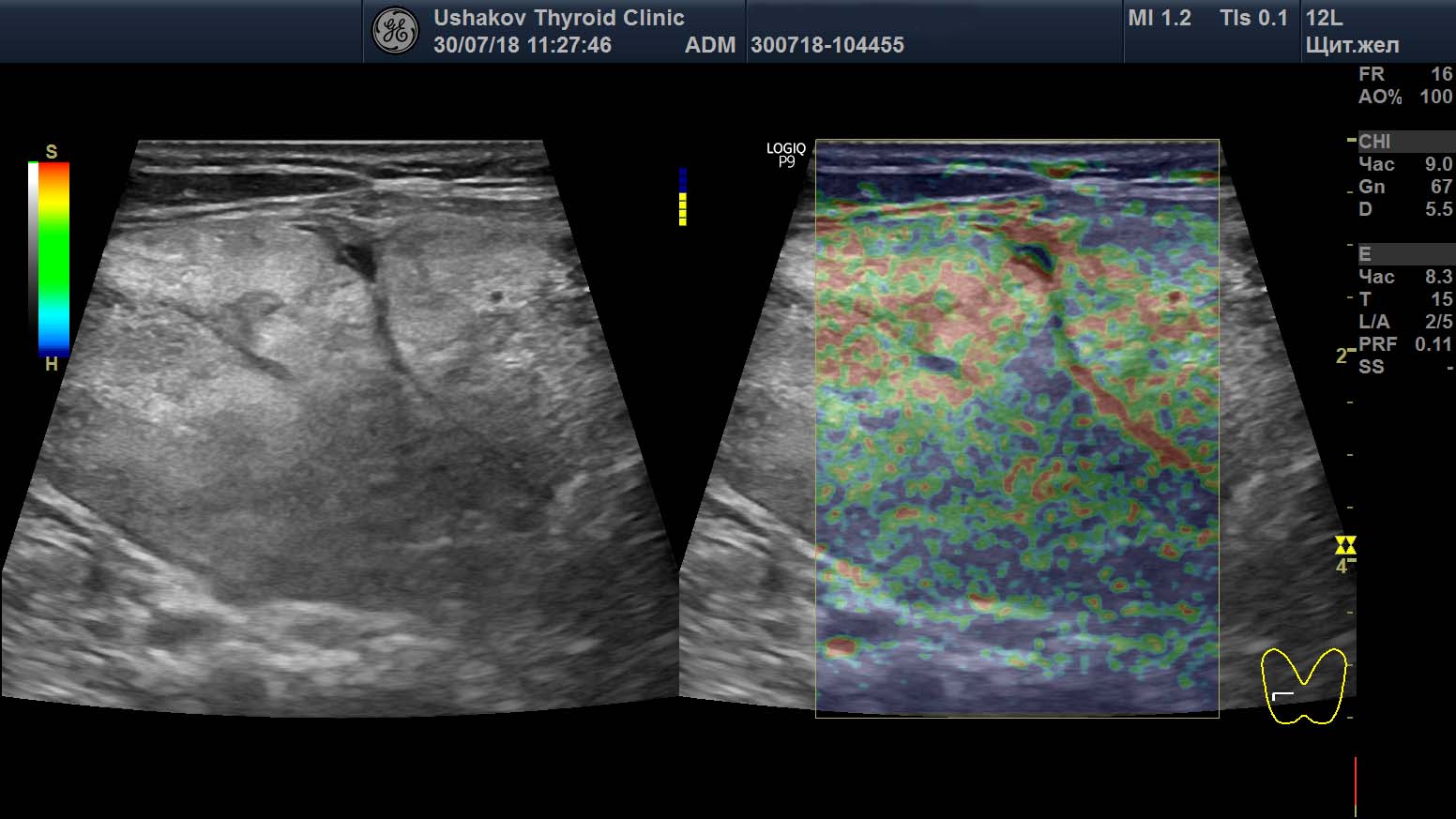This screenshot has width=1456, height=819.
Task: Click the depth scale '4' marker
Action: click(1342, 567)
